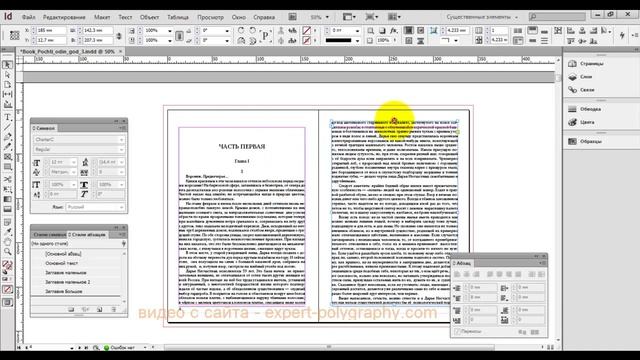Click create new paragraph style button
The image size is (640, 360).
coord(99,310)
